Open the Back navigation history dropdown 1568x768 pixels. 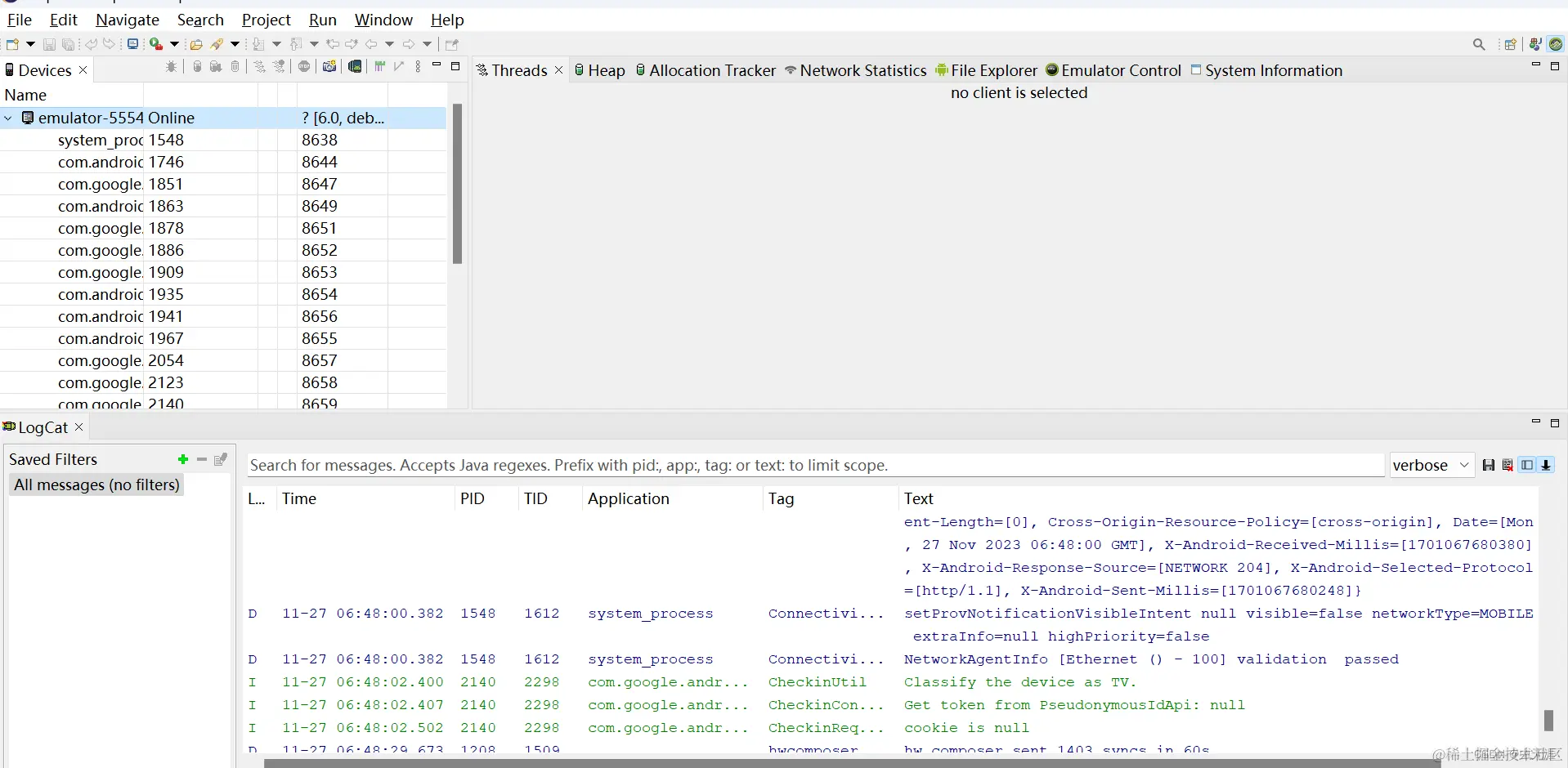pos(390,44)
